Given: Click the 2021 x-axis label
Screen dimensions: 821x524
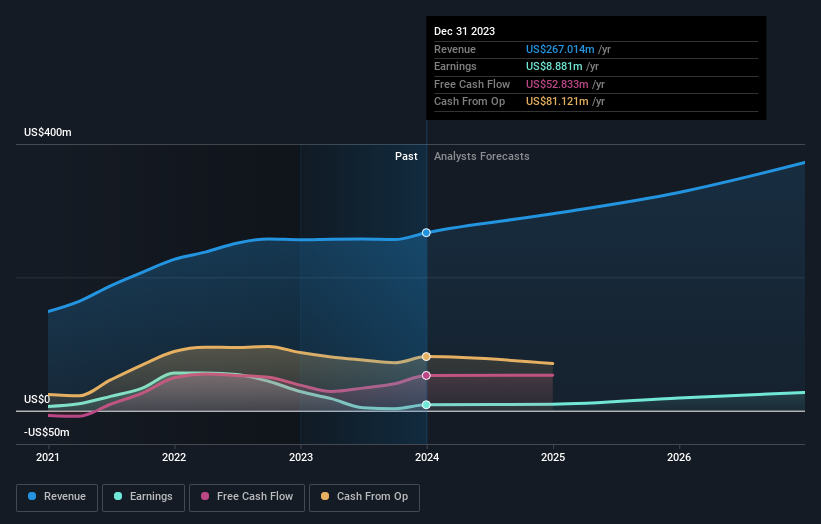Looking at the screenshot, I should [48, 457].
